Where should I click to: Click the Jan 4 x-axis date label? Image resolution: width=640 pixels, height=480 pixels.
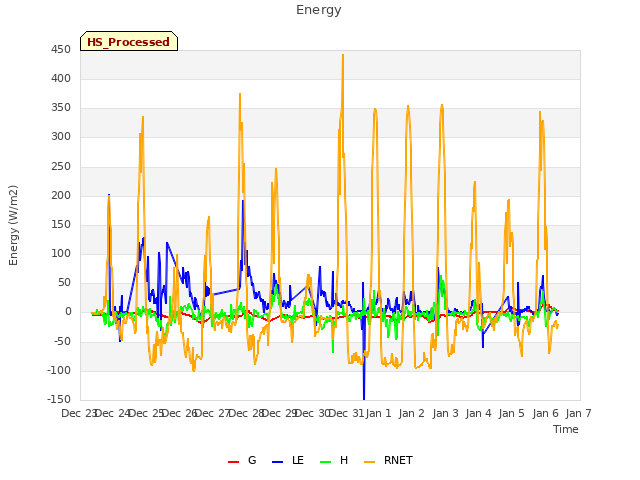[478, 413]
